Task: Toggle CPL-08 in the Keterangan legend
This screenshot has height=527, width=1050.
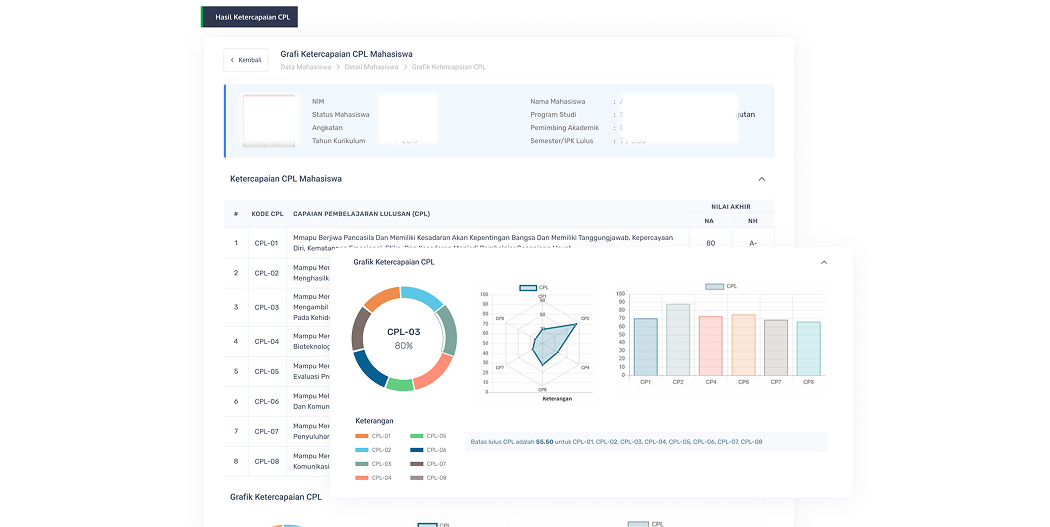Action: pyautogui.click(x=428, y=478)
